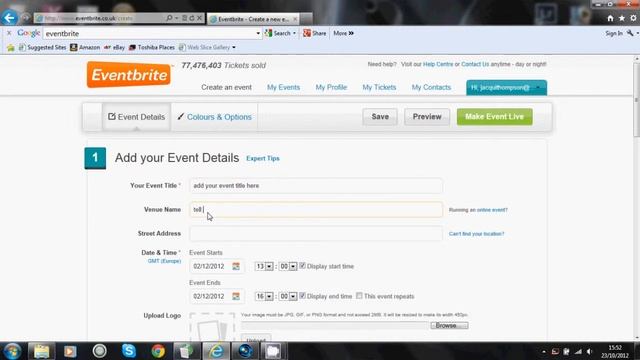Open the eBay favorites bookmark
The image size is (640, 360).
click(114, 47)
